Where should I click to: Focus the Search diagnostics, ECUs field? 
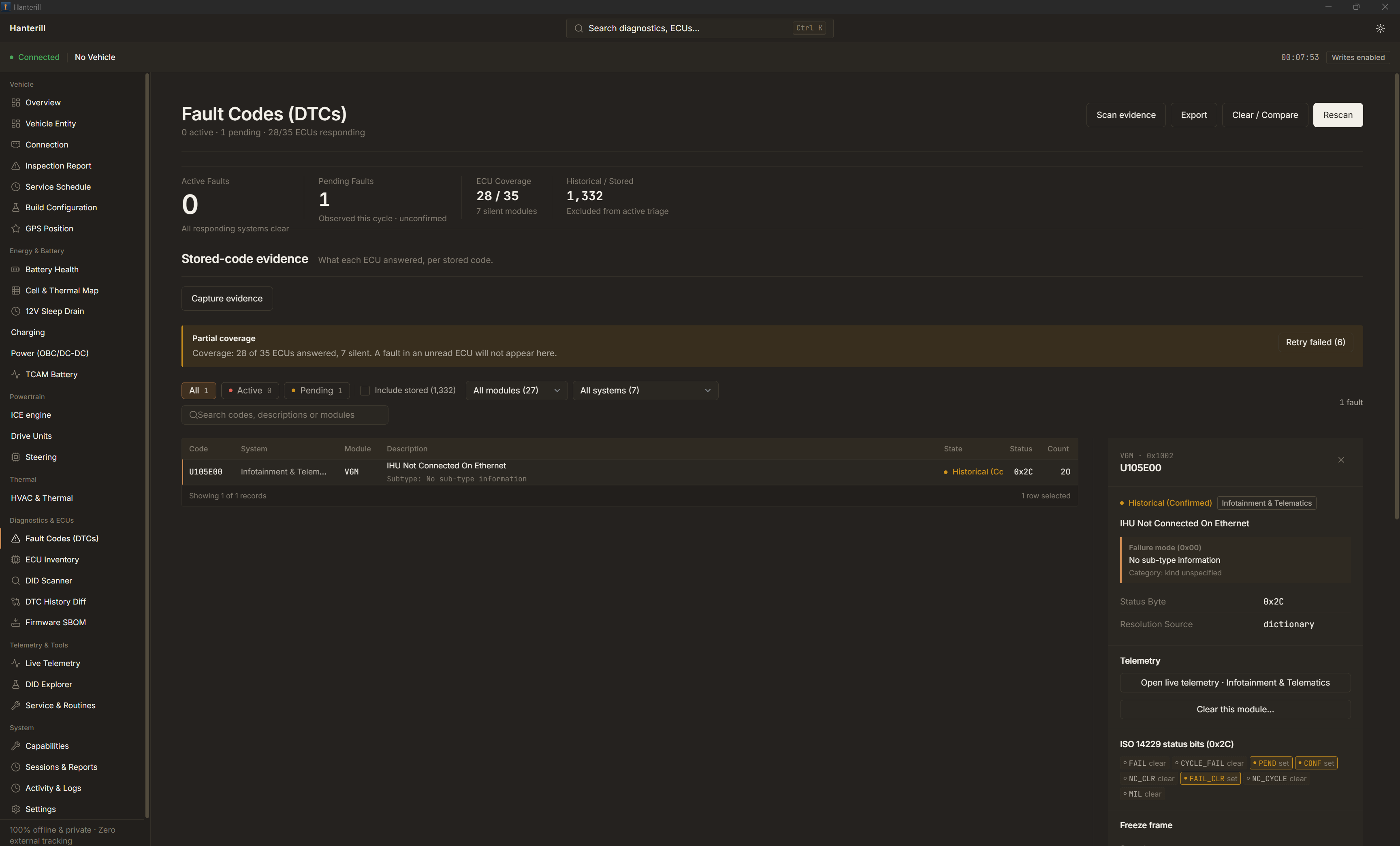coord(700,28)
